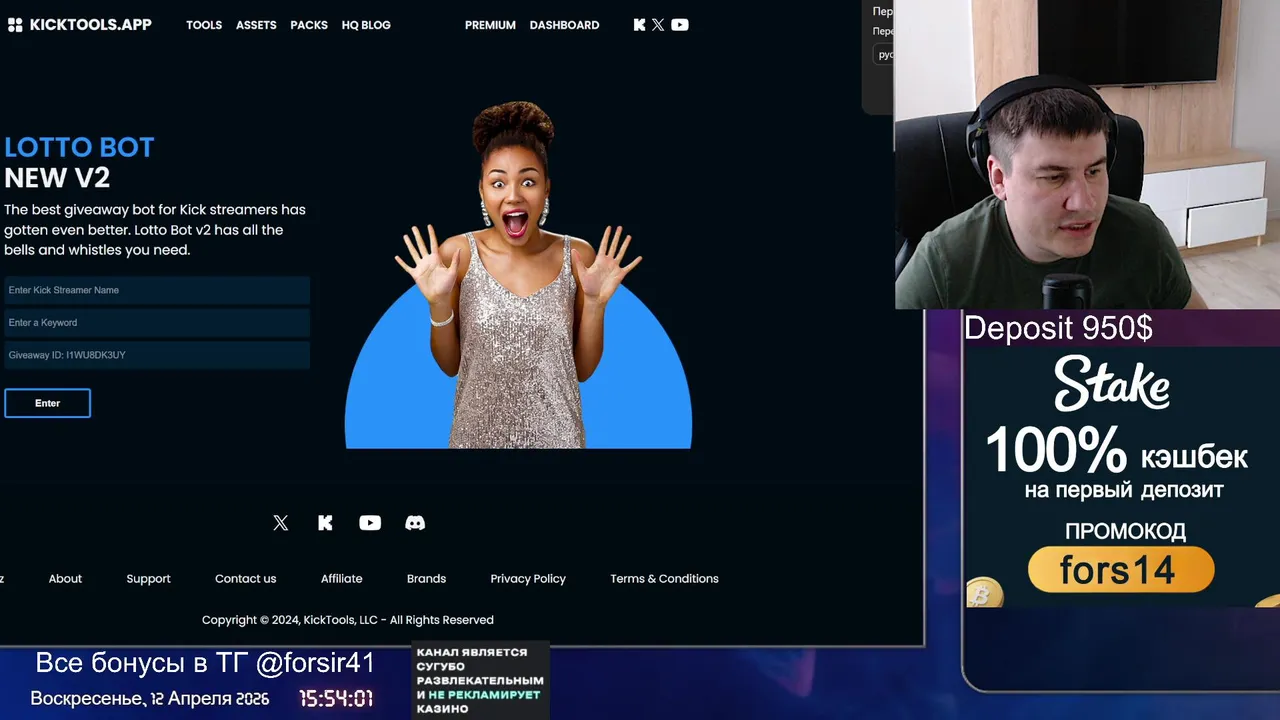
Task: Open YouTube icon in top navigation
Action: (680, 25)
